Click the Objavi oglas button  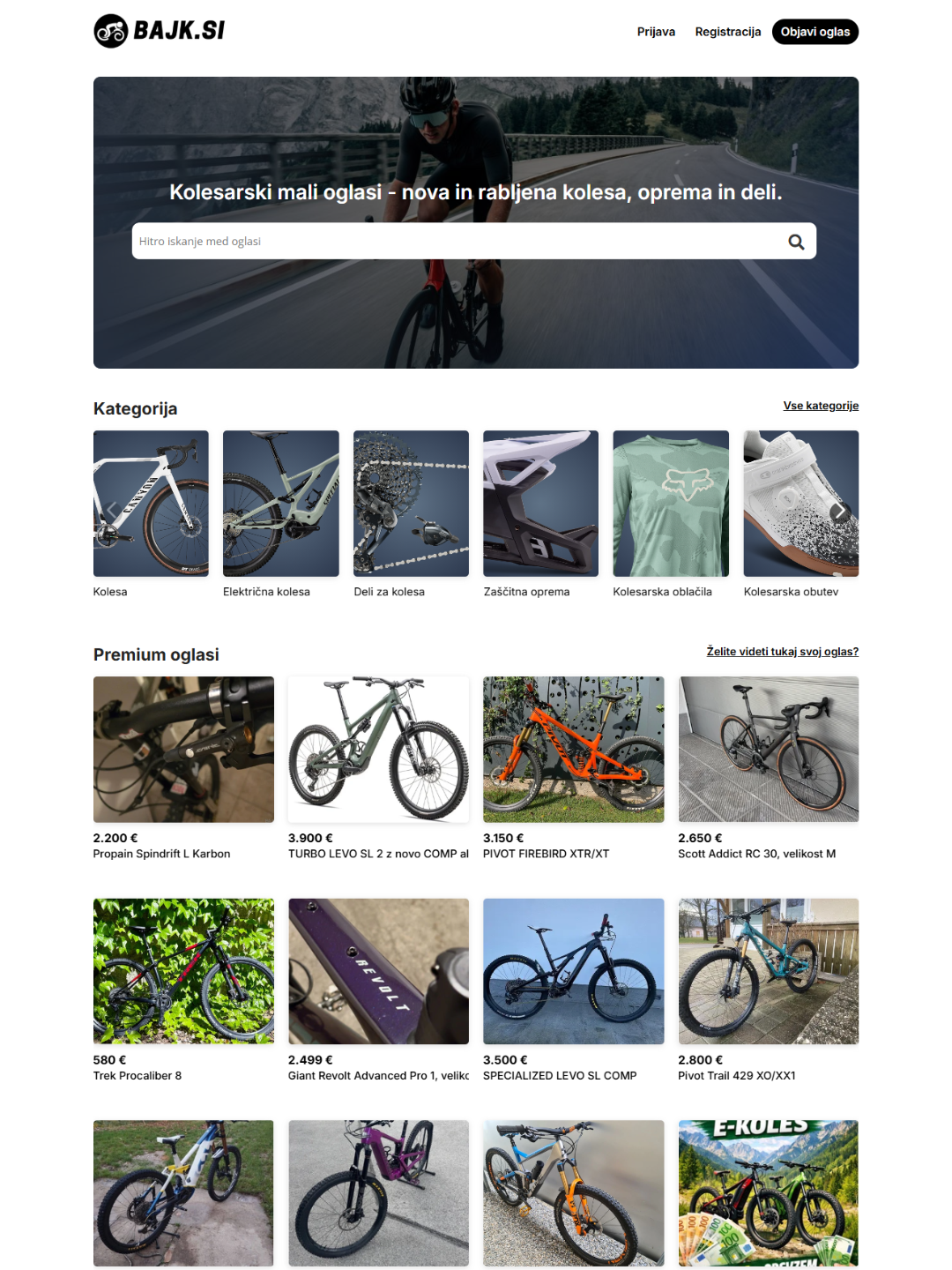coord(815,32)
